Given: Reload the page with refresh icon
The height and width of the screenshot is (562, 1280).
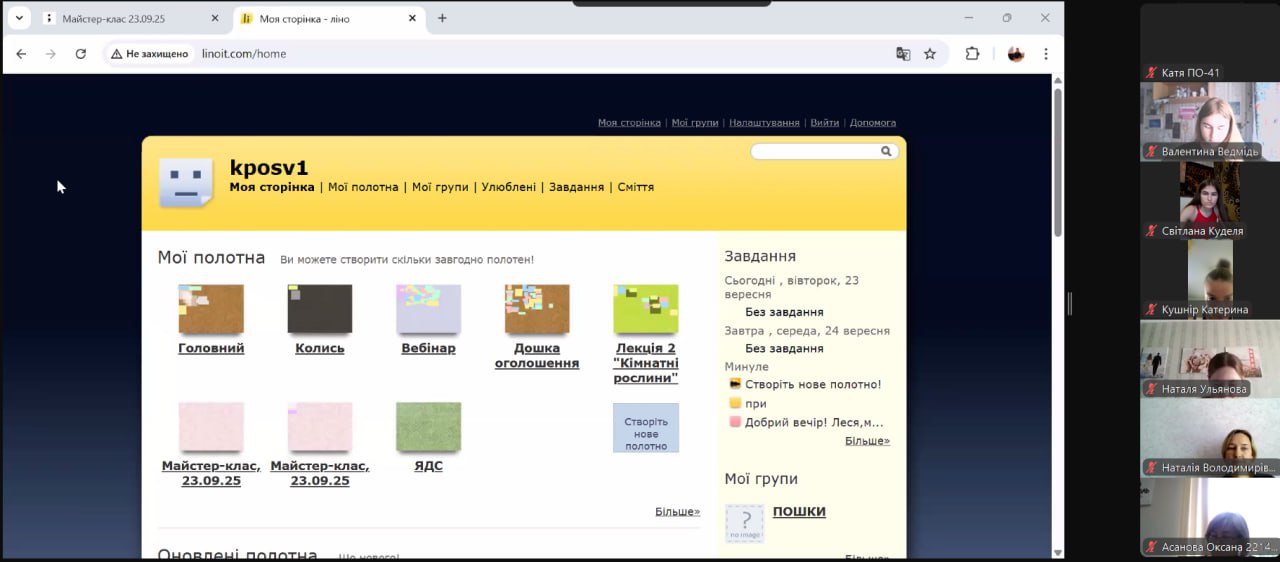Looking at the screenshot, I should coord(81,54).
